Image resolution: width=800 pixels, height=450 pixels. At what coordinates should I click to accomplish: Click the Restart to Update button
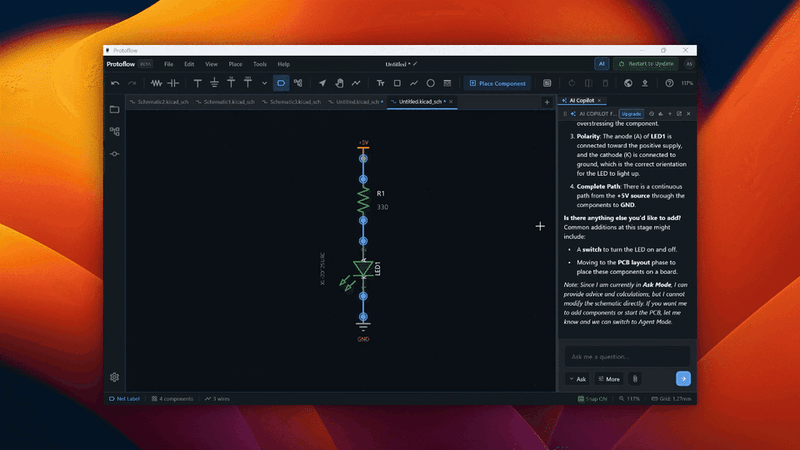646,64
